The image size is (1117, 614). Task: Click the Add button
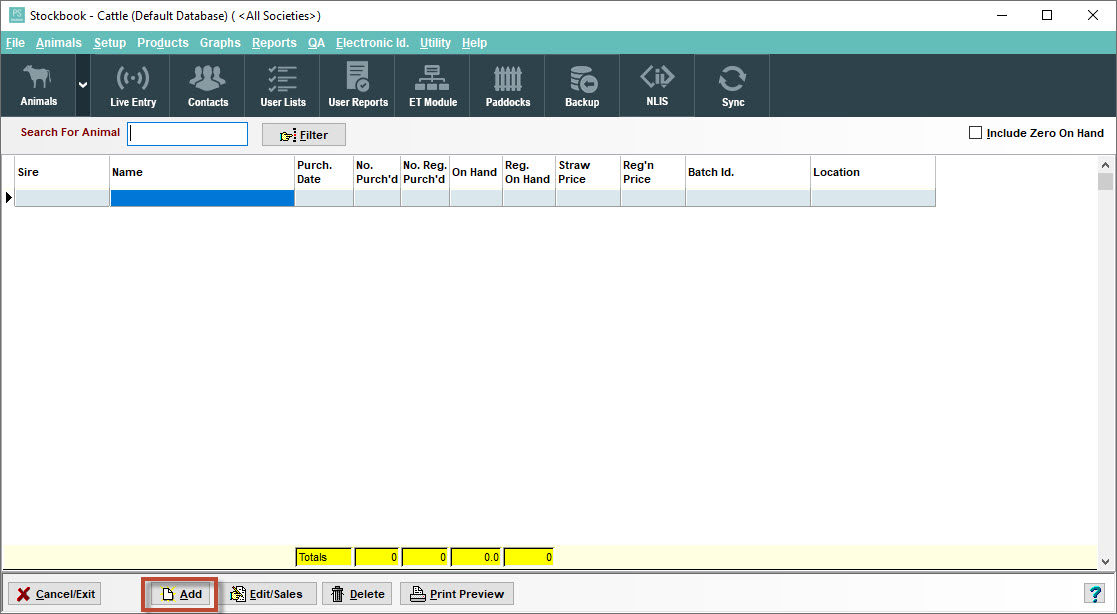[180, 594]
